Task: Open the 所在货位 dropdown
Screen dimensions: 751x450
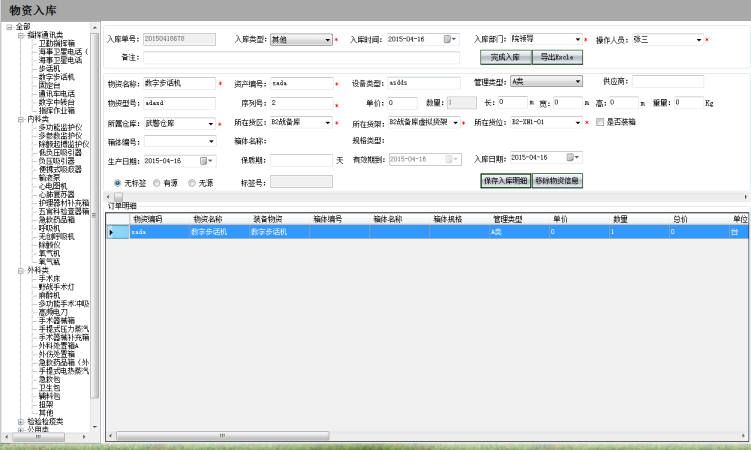Action: [578, 123]
